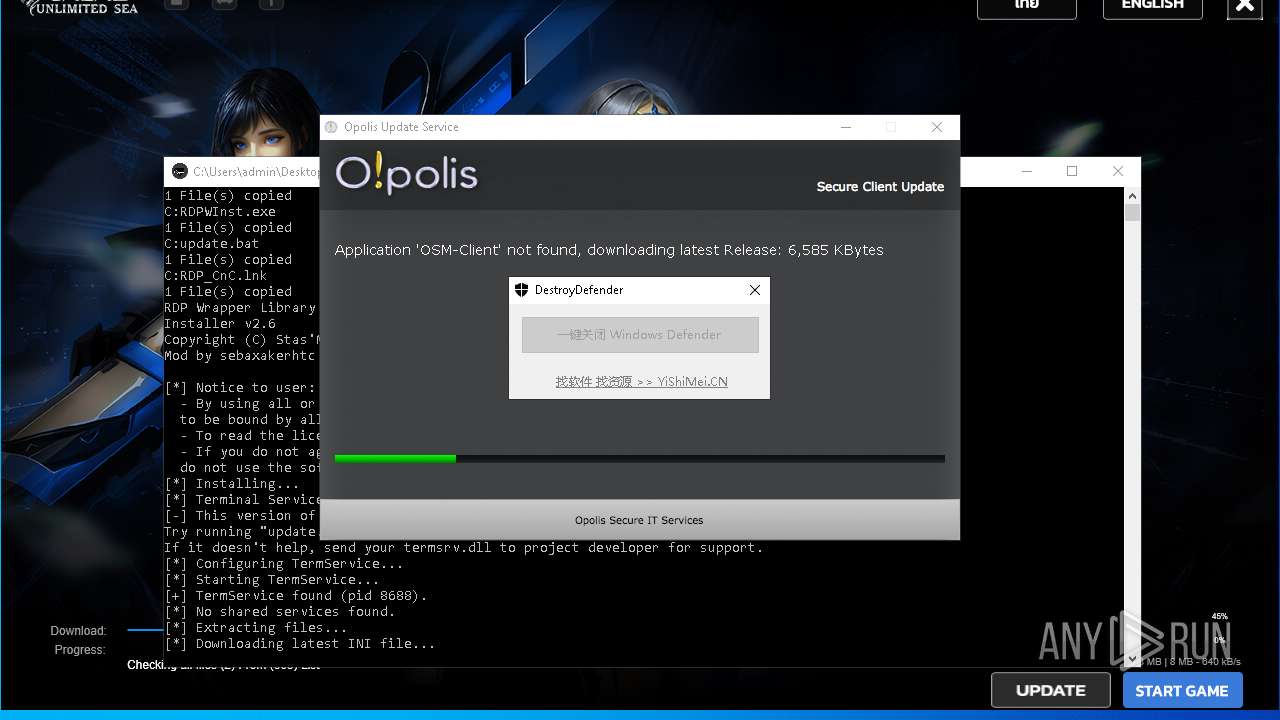This screenshot has height=720, width=1280.
Task: Close the DestroyDefender dialog
Action: coord(755,290)
